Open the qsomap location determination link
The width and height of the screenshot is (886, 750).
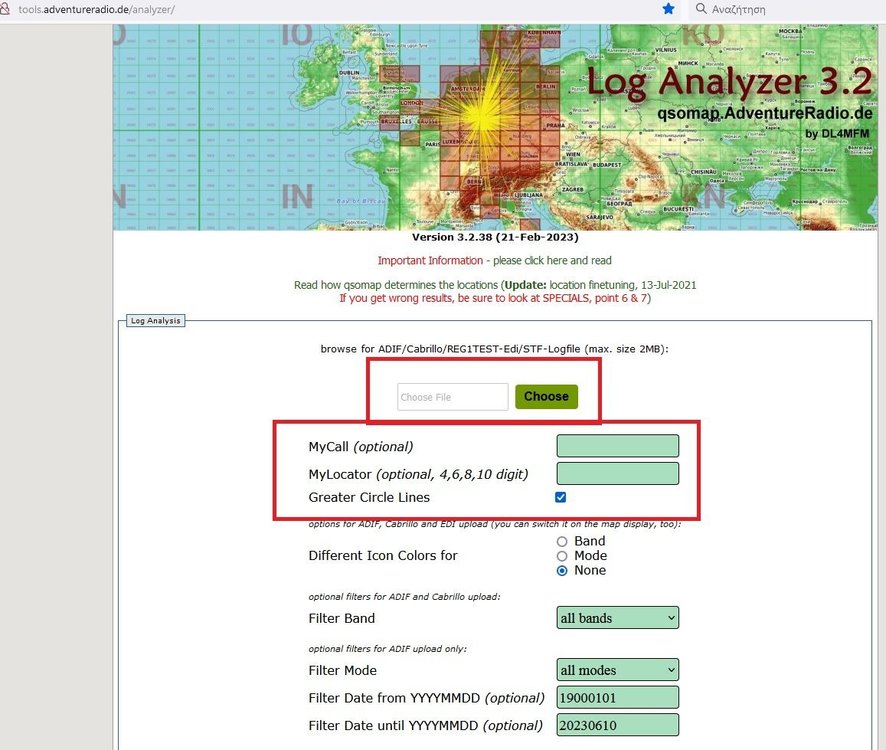[x=494, y=285]
